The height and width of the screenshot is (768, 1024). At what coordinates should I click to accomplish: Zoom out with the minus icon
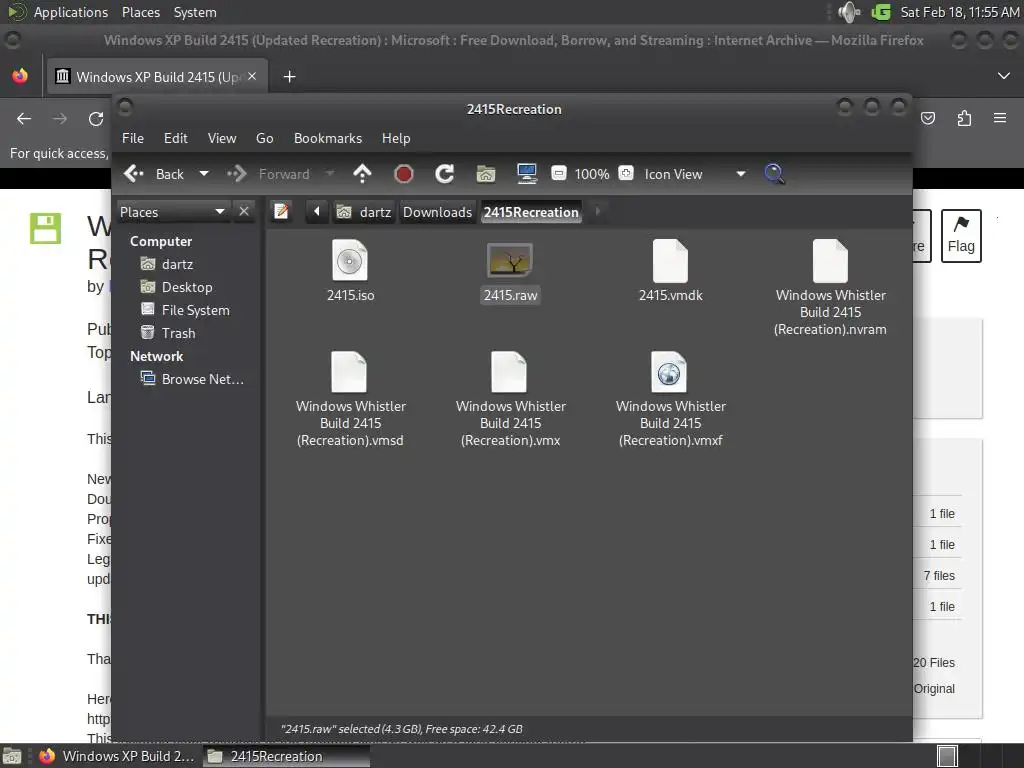pyautogui.click(x=558, y=173)
